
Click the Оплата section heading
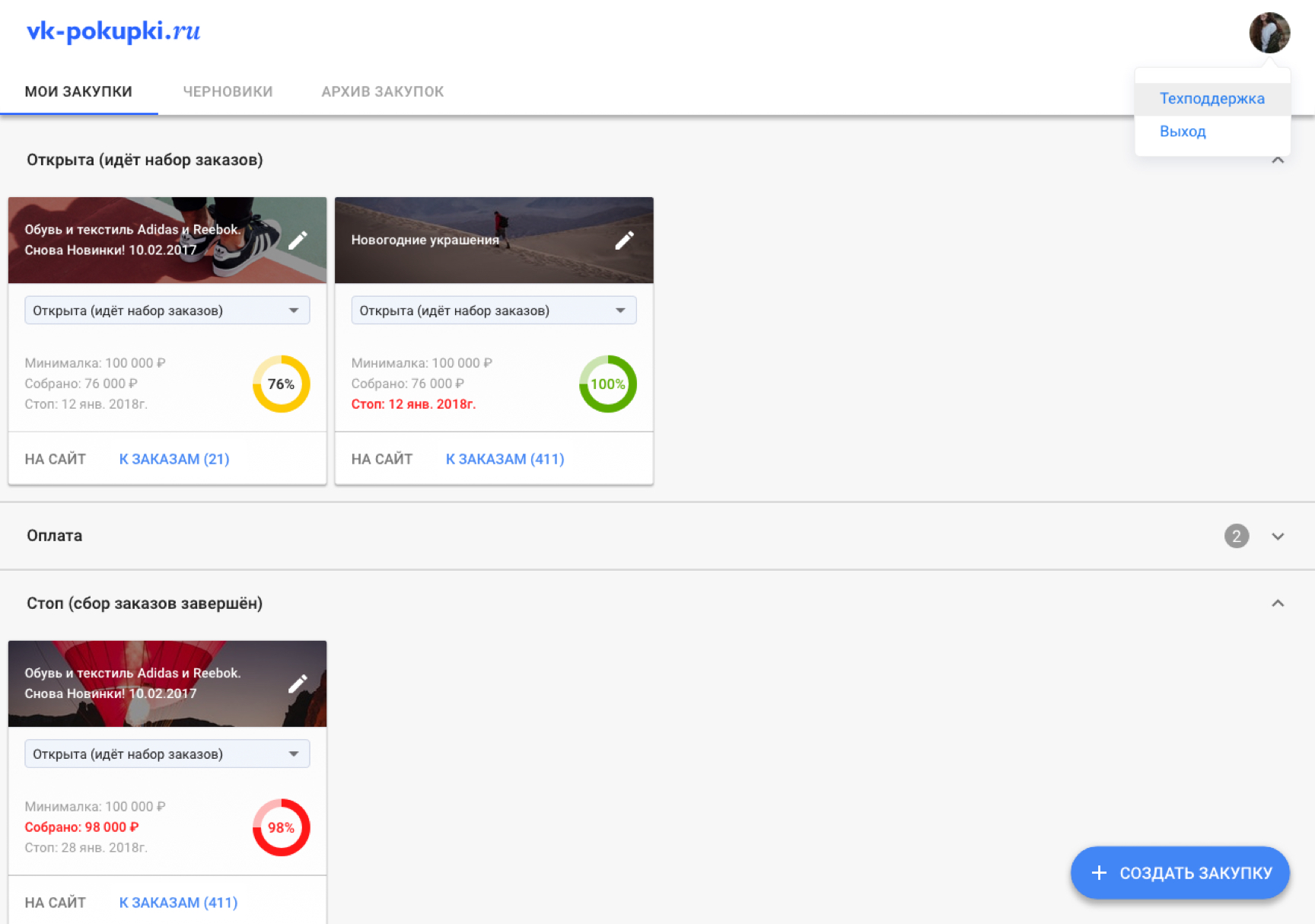pyautogui.click(x=54, y=536)
